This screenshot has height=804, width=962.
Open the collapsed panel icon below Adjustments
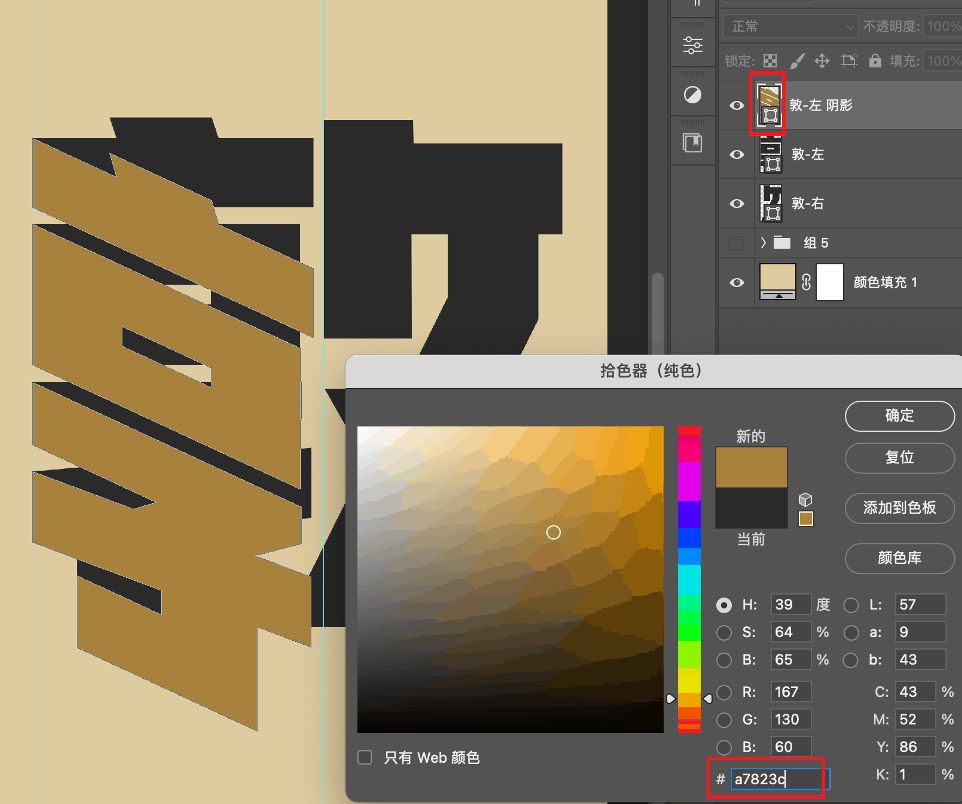point(693,143)
